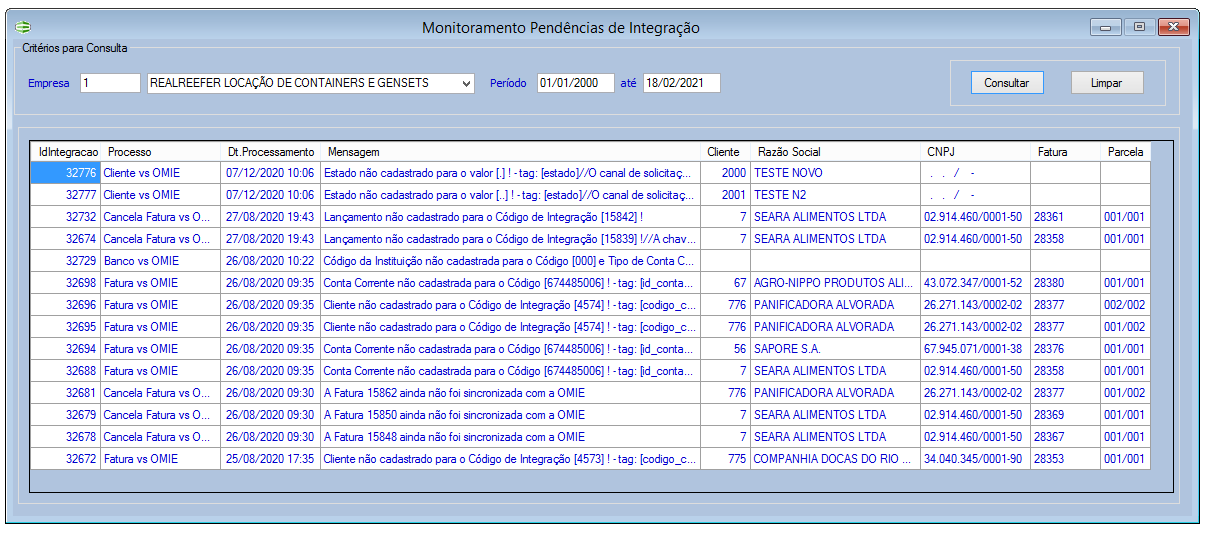The image size is (1208, 533).
Task: Click 'TESTE NOVO' razão social cell
Action: (x=836, y=173)
